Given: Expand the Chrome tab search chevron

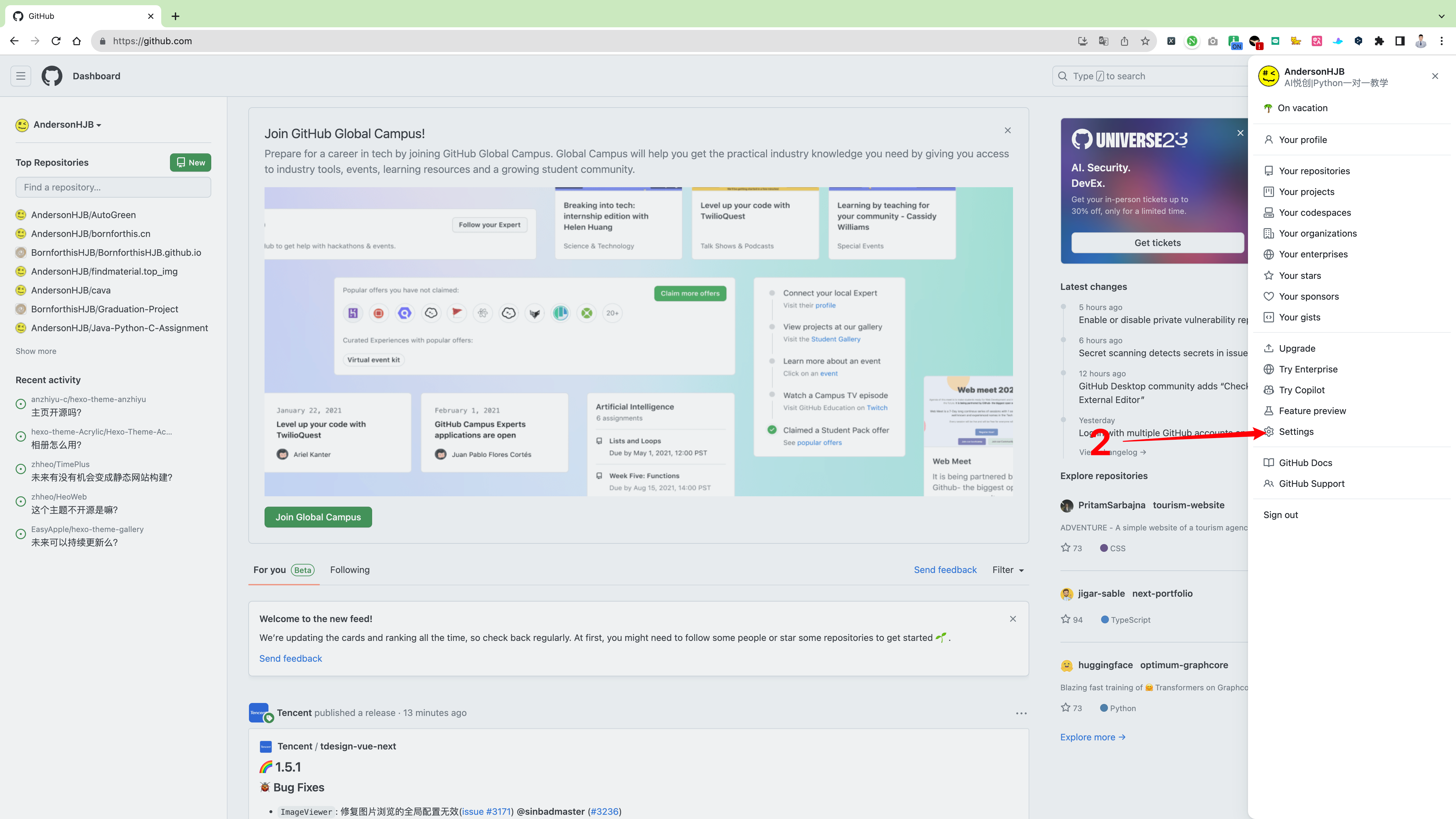Looking at the screenshot, I should click(x=1442, y=16).
